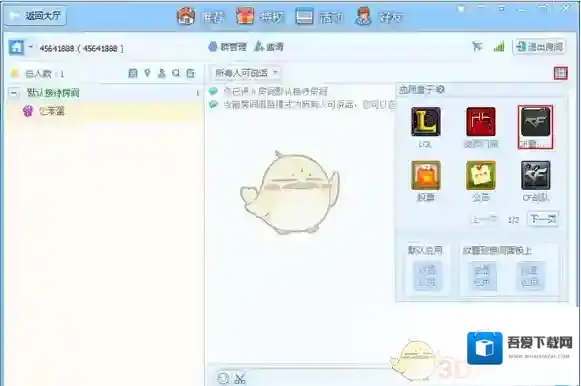The height and width of the screenshot is (386, 581).
Task: Click the skin shirt icon in title bar
Action: coord(461,8)
